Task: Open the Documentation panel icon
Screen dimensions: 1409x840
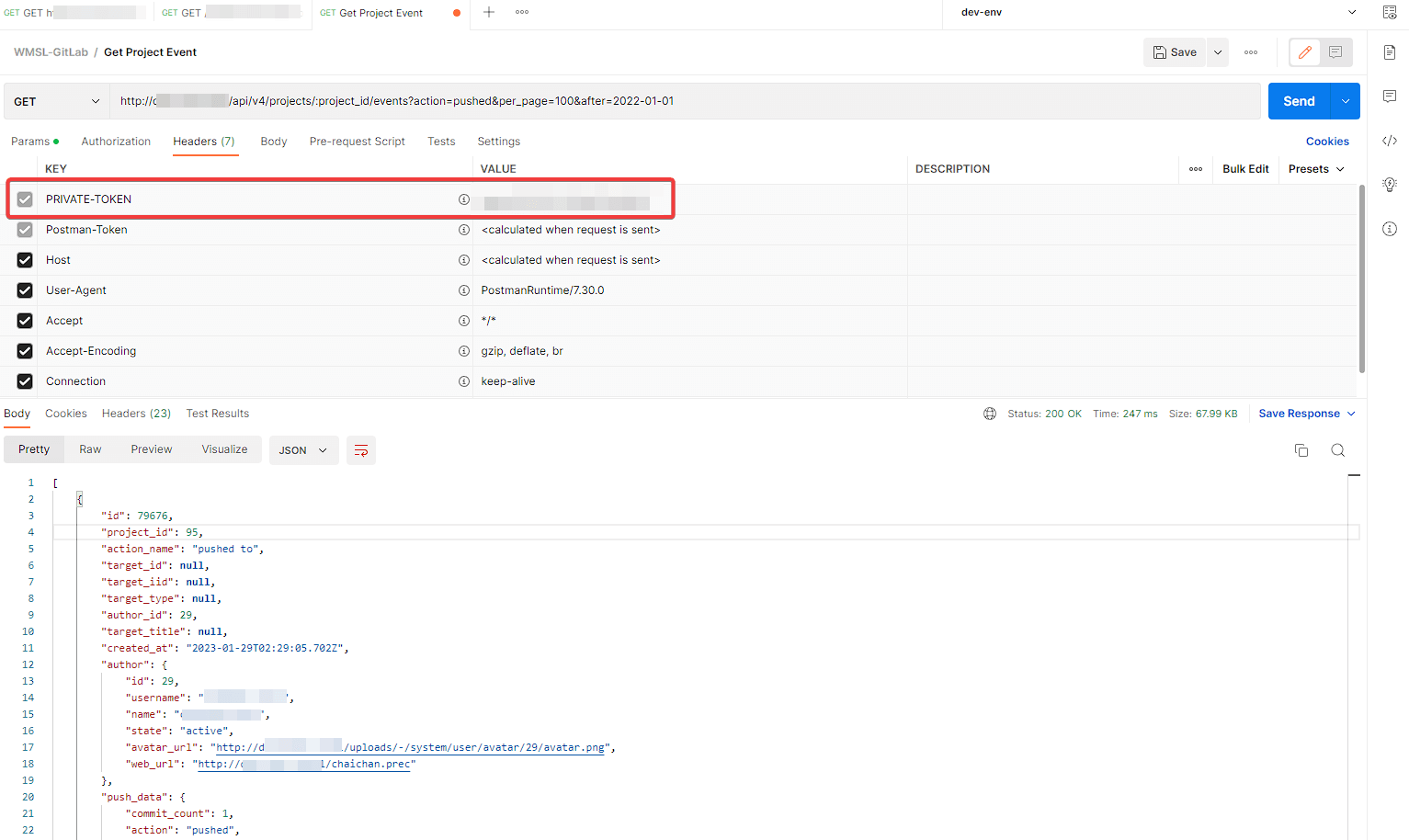Action: [x=1390, y=53]
